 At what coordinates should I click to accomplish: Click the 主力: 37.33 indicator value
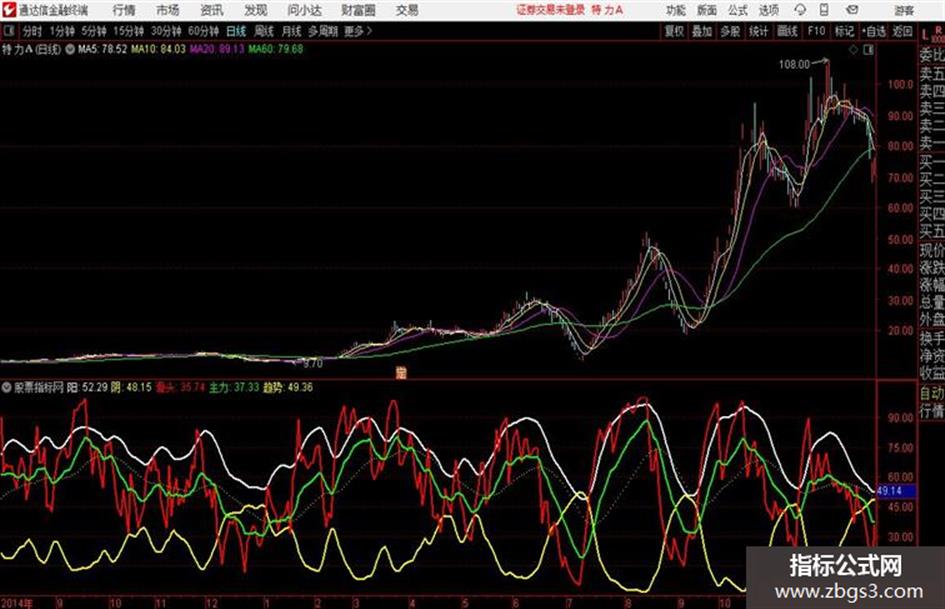[x=234, y=387]
